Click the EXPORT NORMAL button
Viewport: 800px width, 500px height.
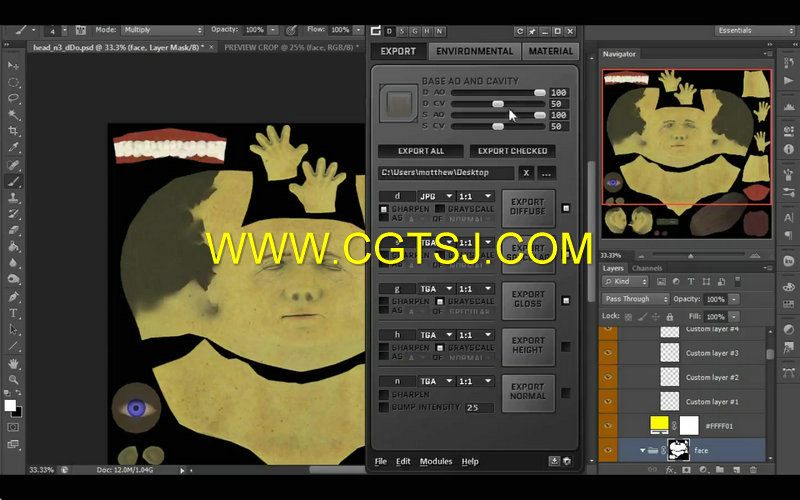pos(528,393)
